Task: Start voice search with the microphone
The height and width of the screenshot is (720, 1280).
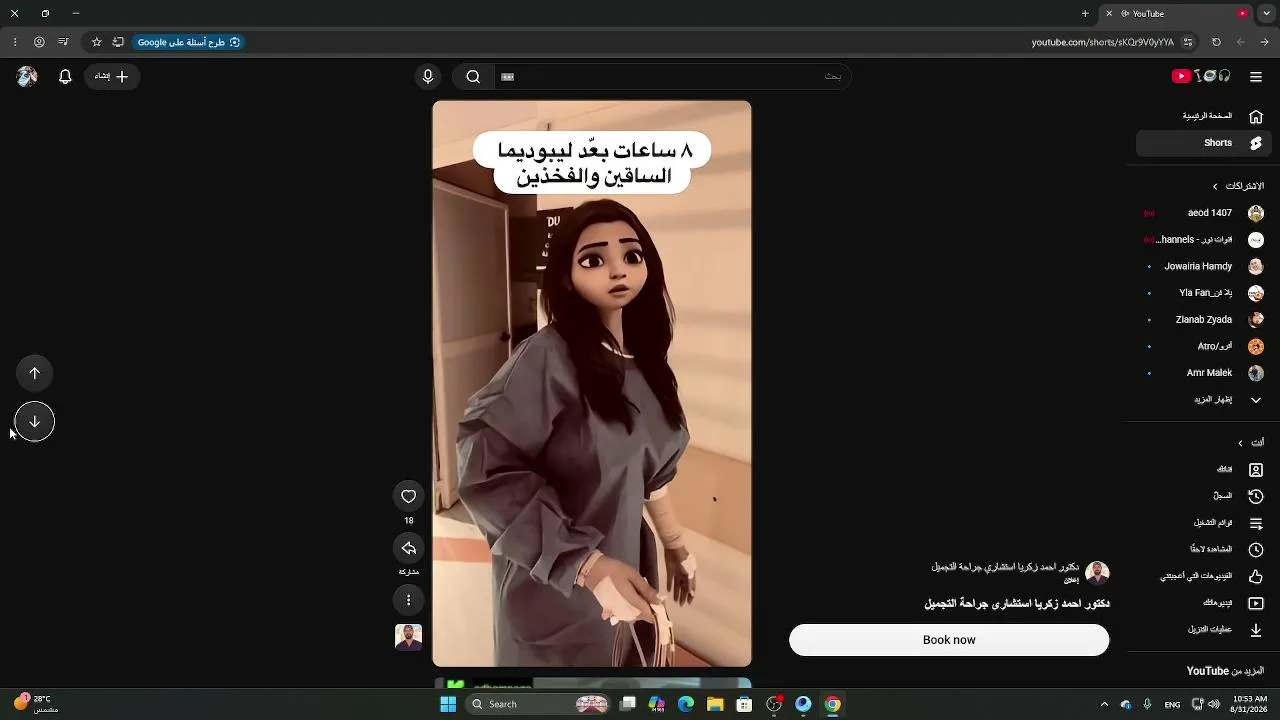Action: click(x=428, y=76)
